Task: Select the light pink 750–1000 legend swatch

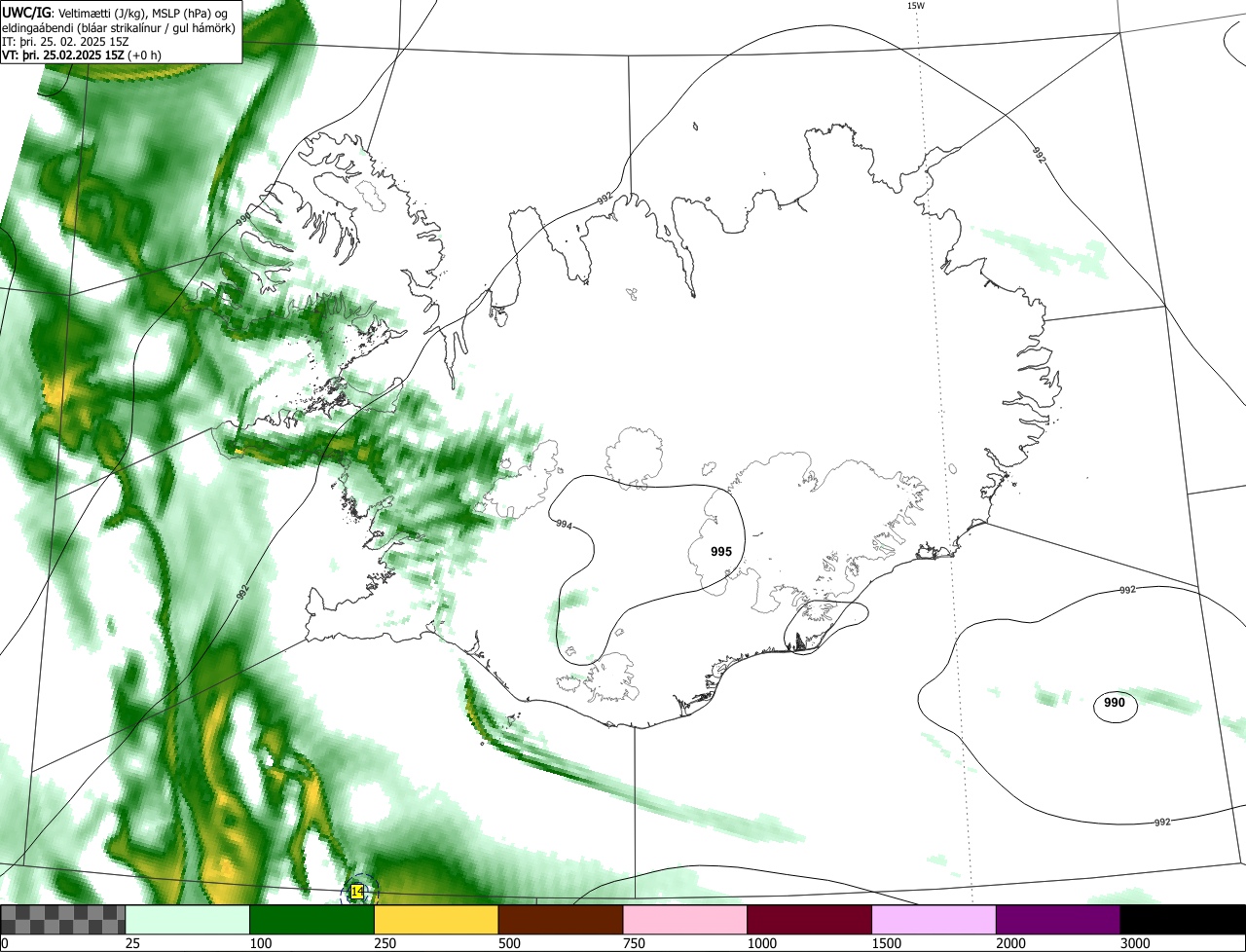Action: [685, 919]
